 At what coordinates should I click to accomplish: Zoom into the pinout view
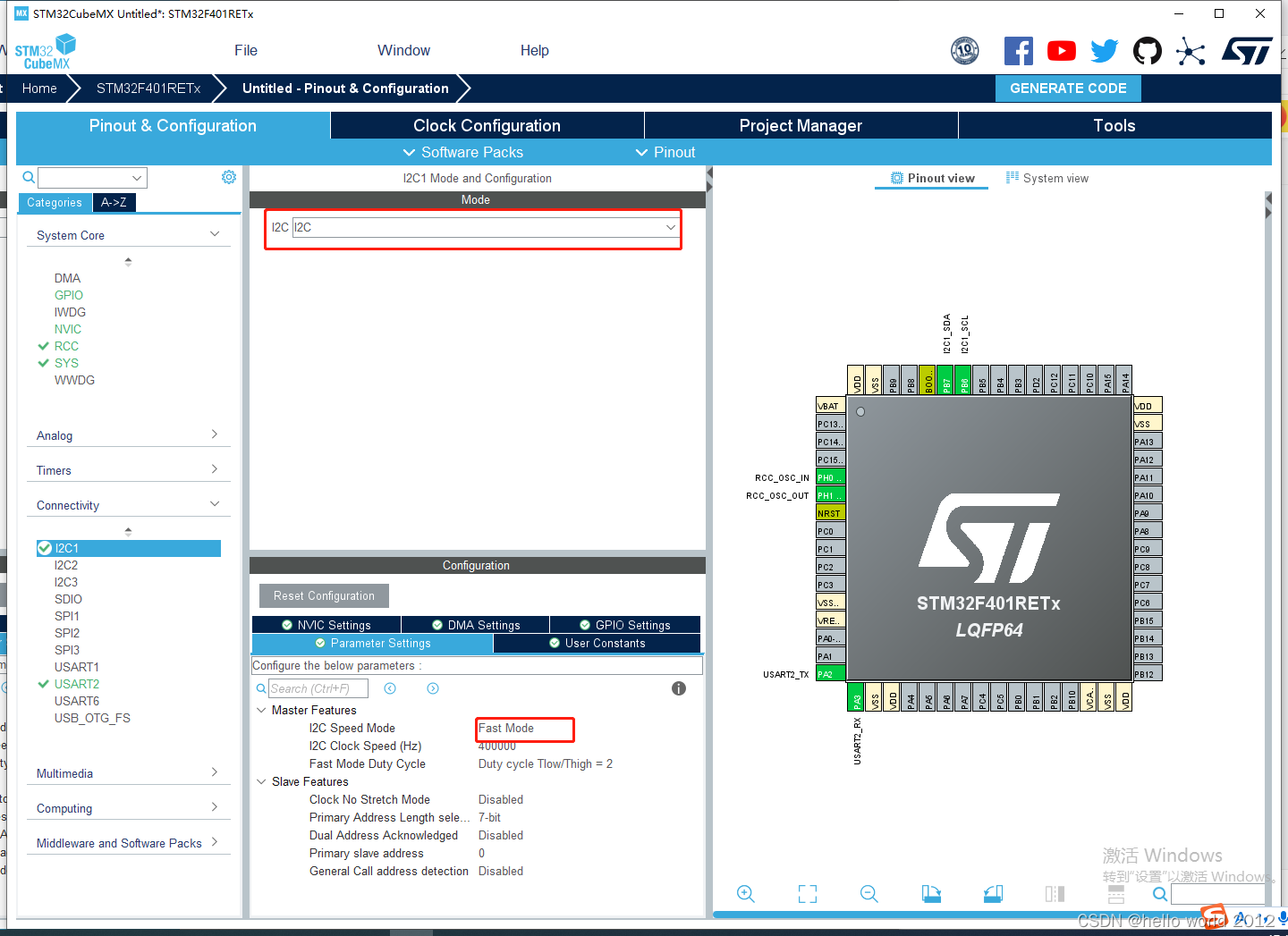pyautogui.click(x=746, y=893)
